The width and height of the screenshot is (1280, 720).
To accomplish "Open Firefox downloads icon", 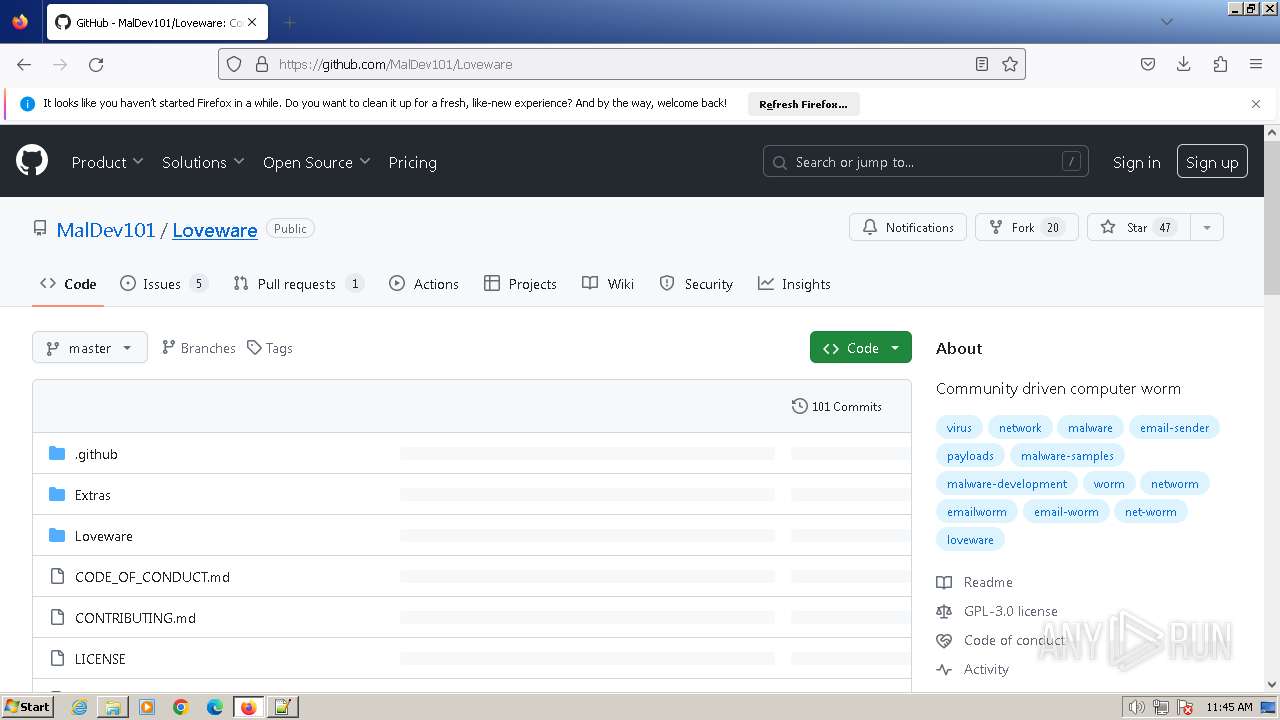I will tap(1184, 64).
